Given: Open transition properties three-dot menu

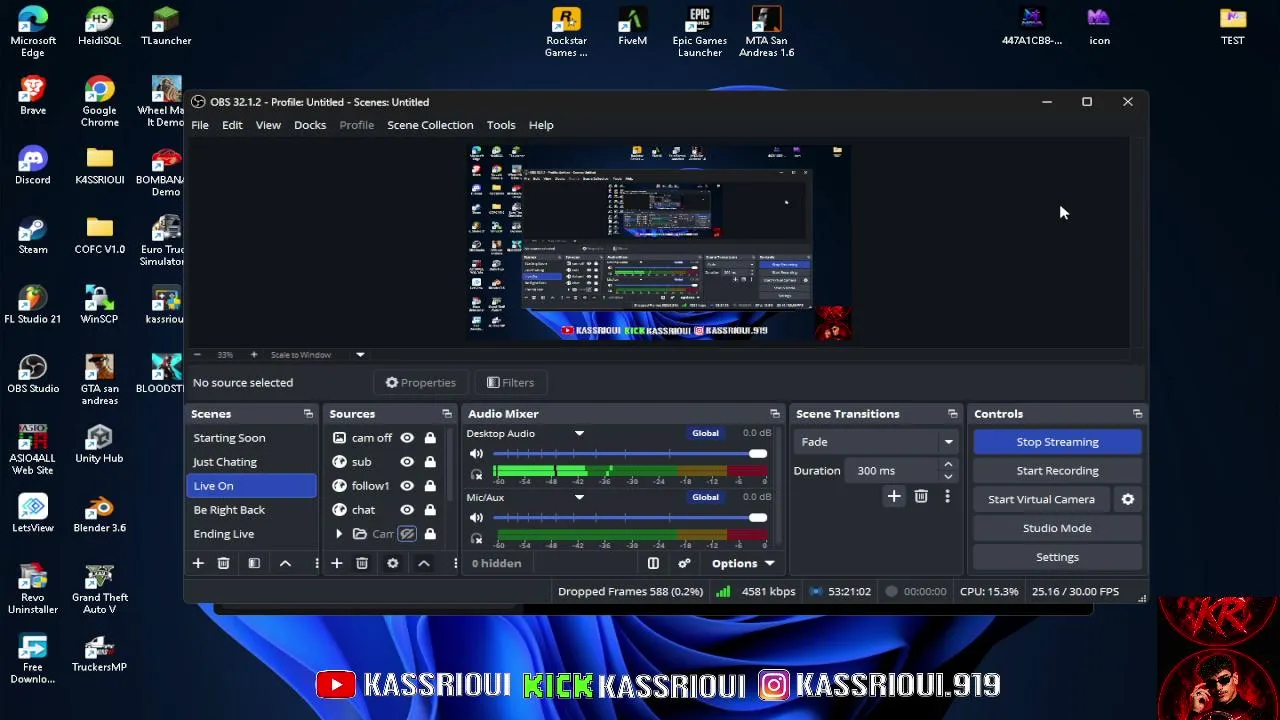Looking at the screenshot, I should (x=947, y=496).
